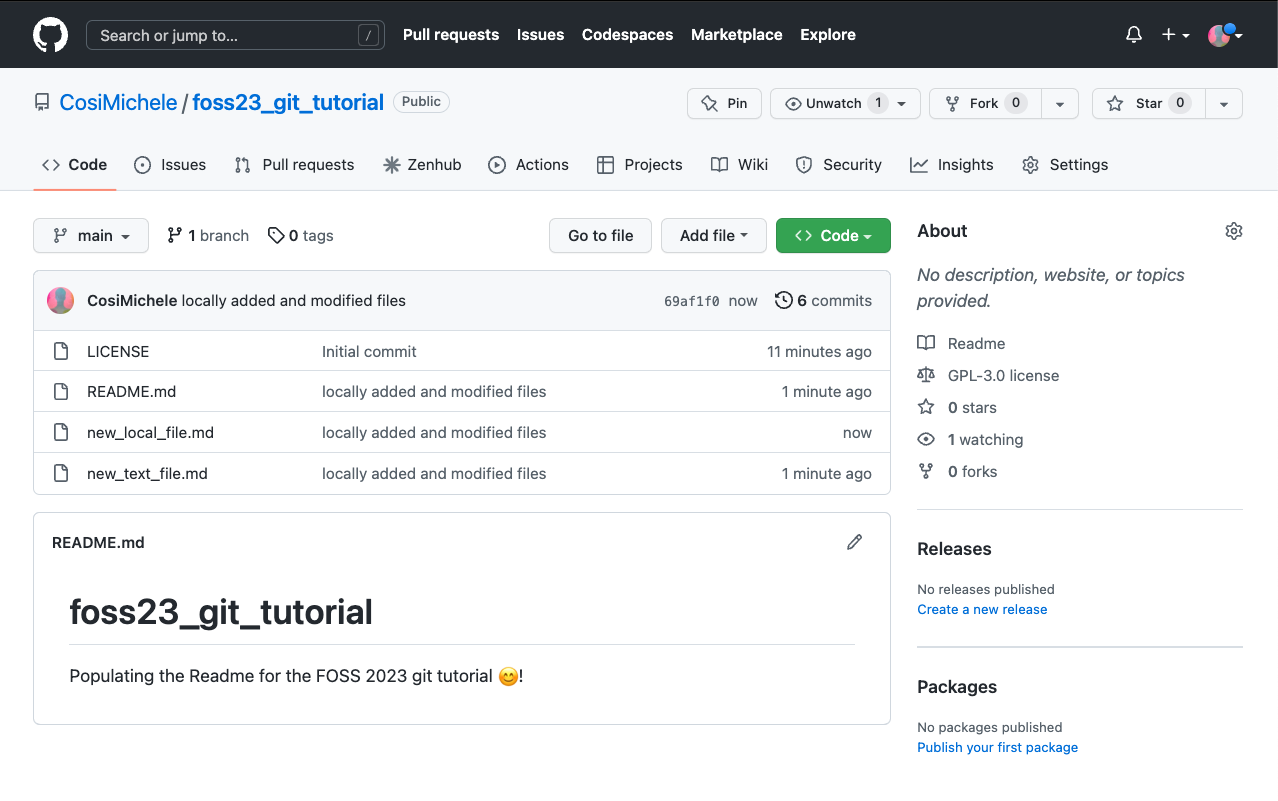The height and width of the screenshot is (801, 1278).
Task: Click the Initial commit message link
Action: (369, 352)
